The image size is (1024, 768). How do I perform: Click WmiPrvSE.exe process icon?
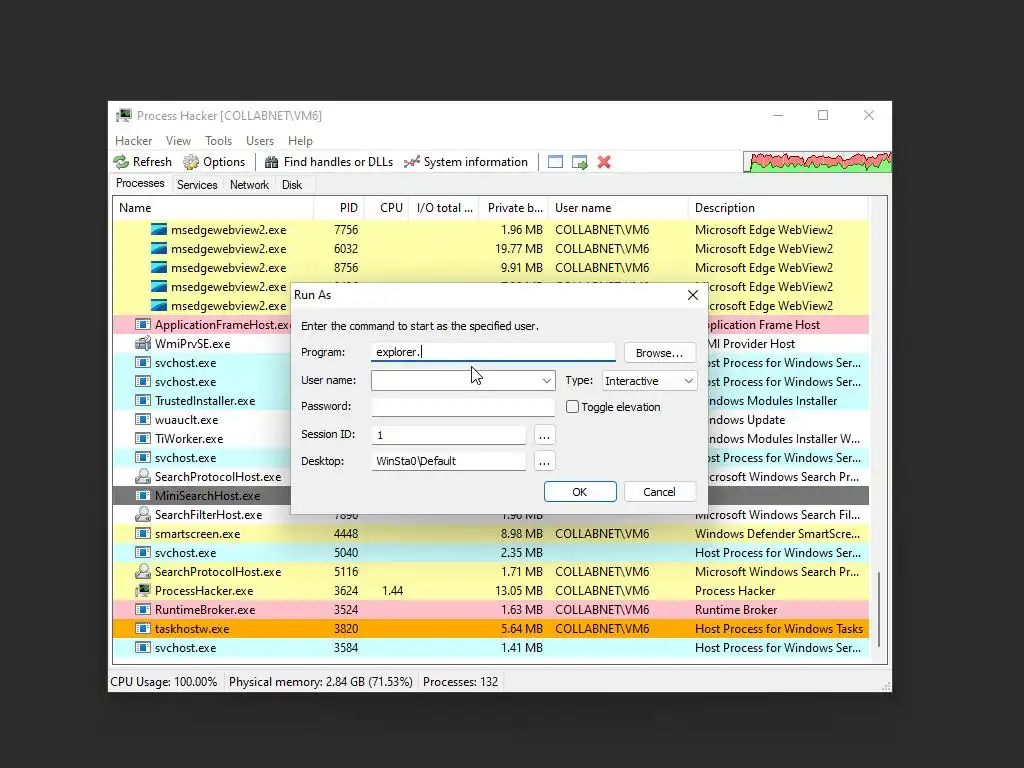pyautogui.click(x=142, y=343)
